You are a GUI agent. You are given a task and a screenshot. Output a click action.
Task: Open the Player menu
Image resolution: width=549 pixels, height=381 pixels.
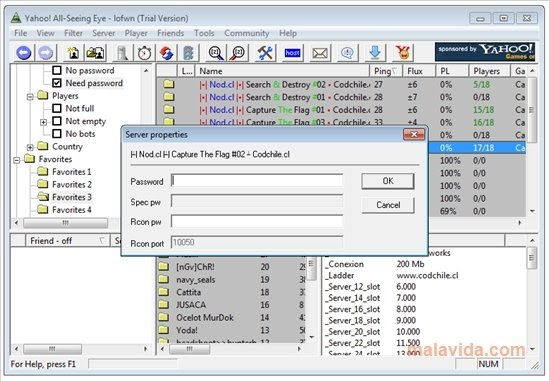[x=136, y=33]
